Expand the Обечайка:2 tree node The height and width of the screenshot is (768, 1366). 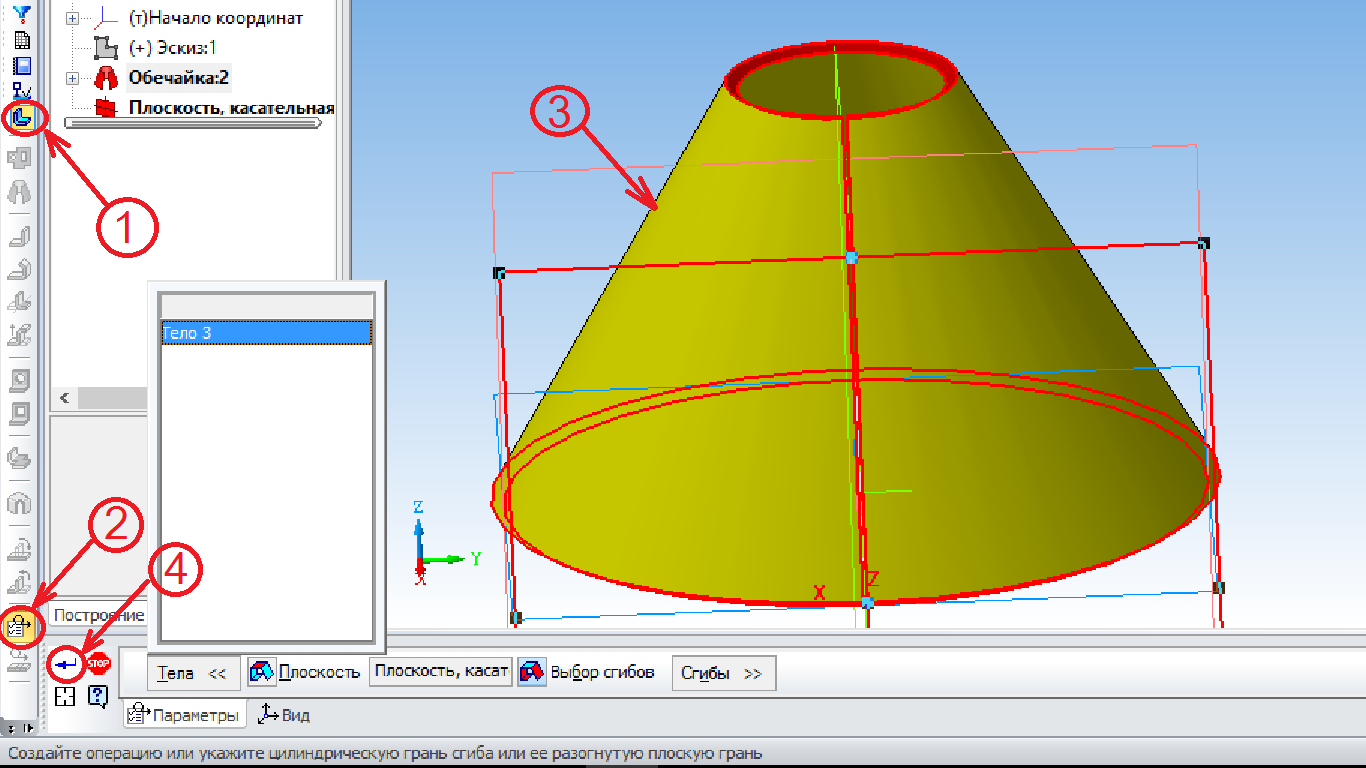coord(72,78)
